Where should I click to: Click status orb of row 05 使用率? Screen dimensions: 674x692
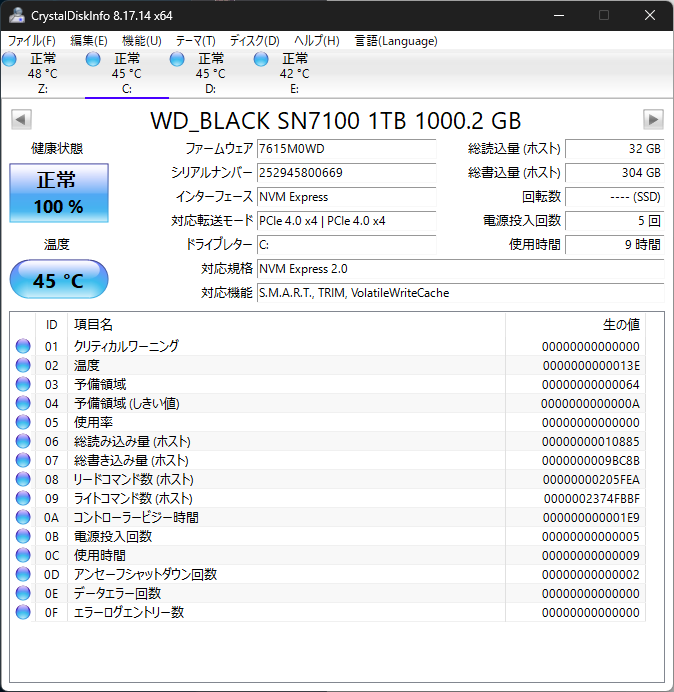tap(23, 422)
